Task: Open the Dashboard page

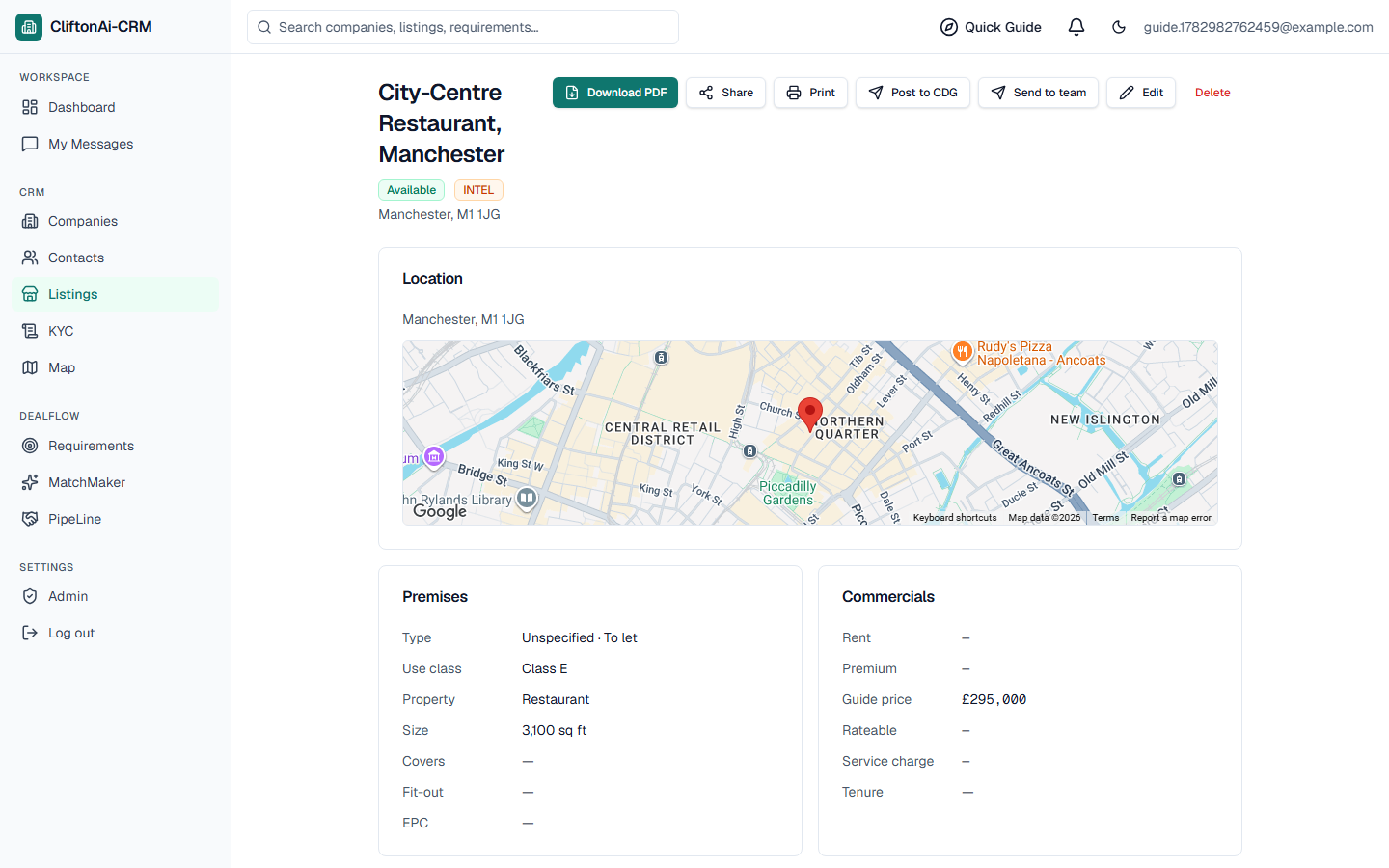Action: point(115,107)
